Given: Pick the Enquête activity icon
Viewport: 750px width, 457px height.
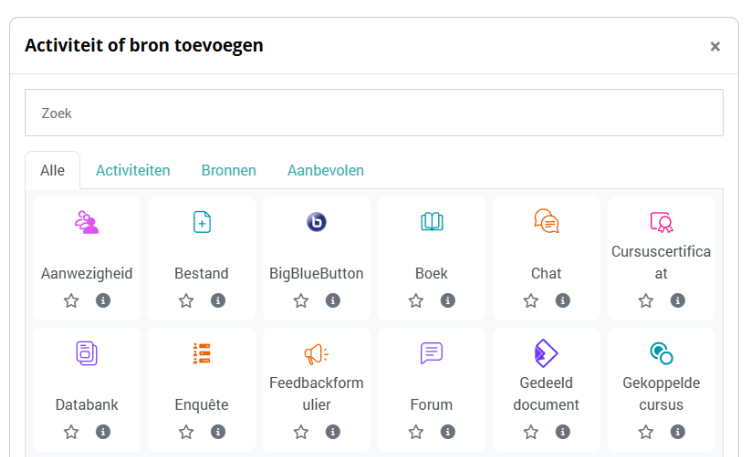Looking at the screenshot, I should tap(202, 353).
